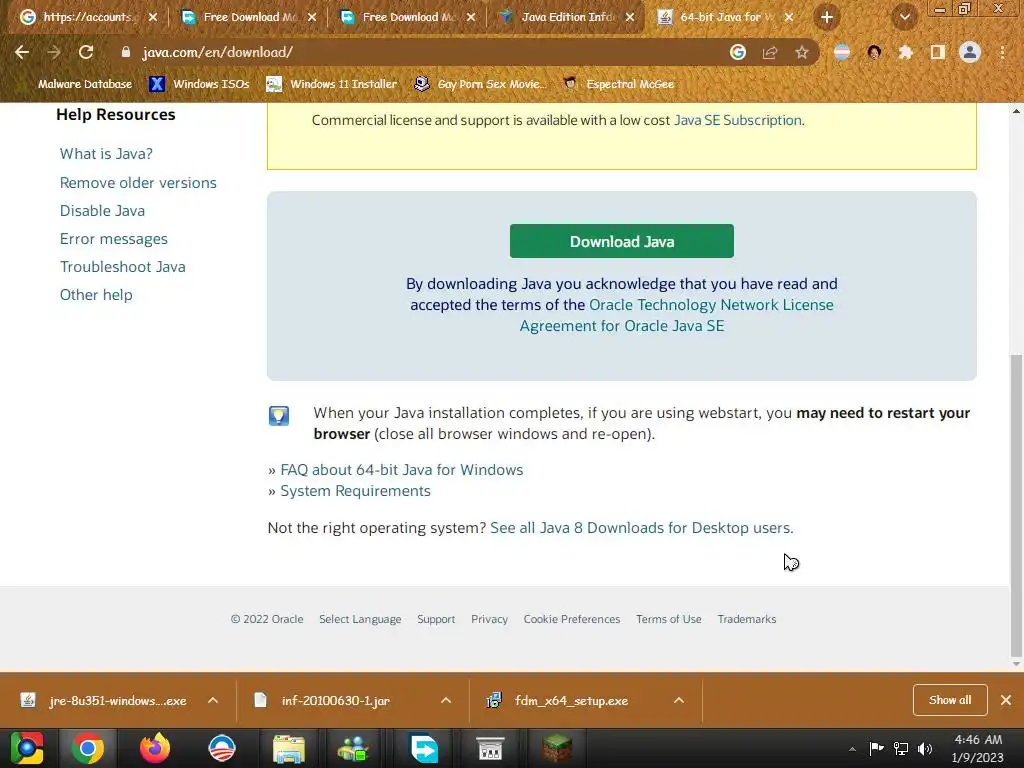Click the striped flag extension icon

(x=842, y=52)
